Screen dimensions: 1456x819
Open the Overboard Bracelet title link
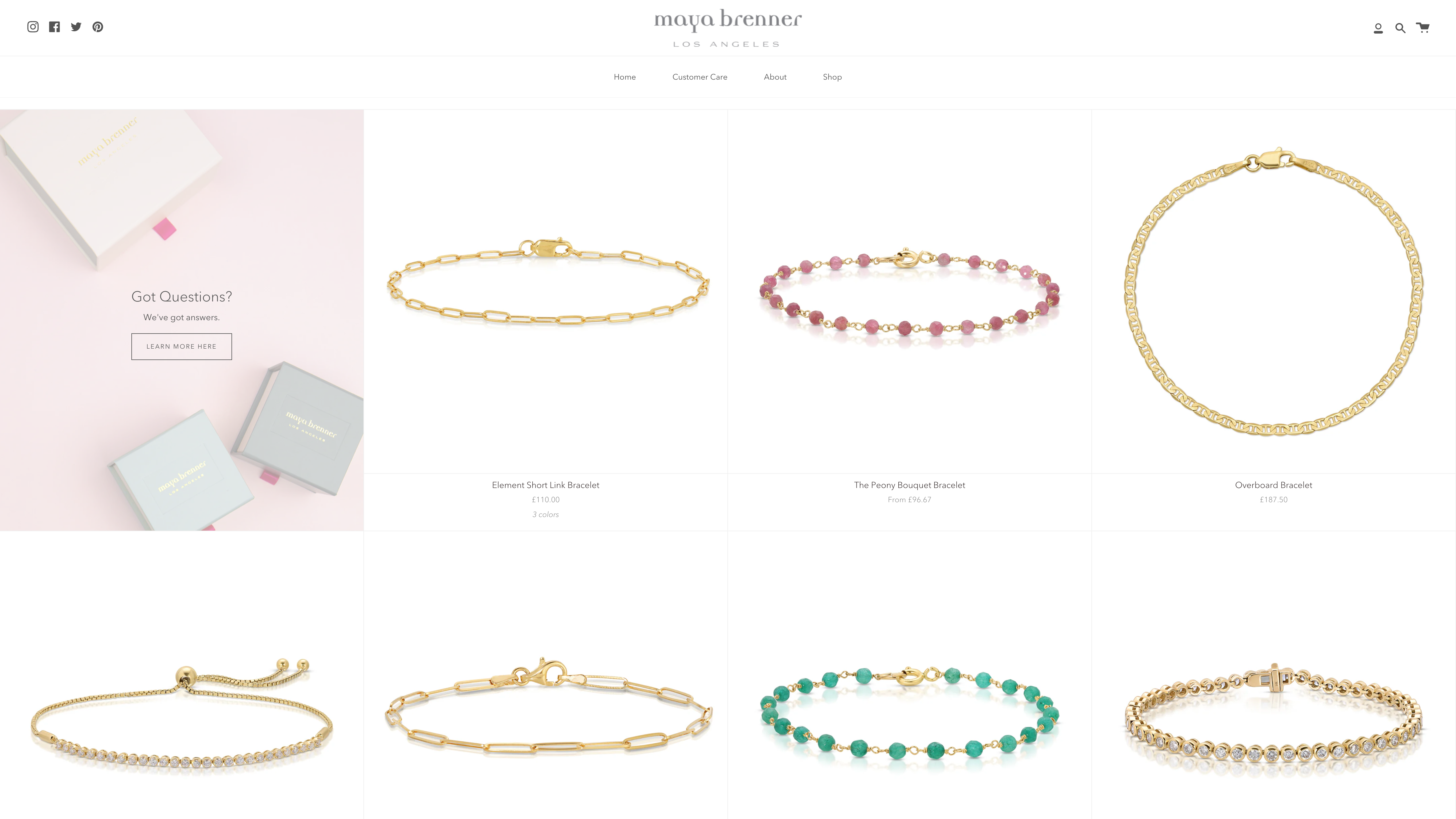[x=1273, y=485]
